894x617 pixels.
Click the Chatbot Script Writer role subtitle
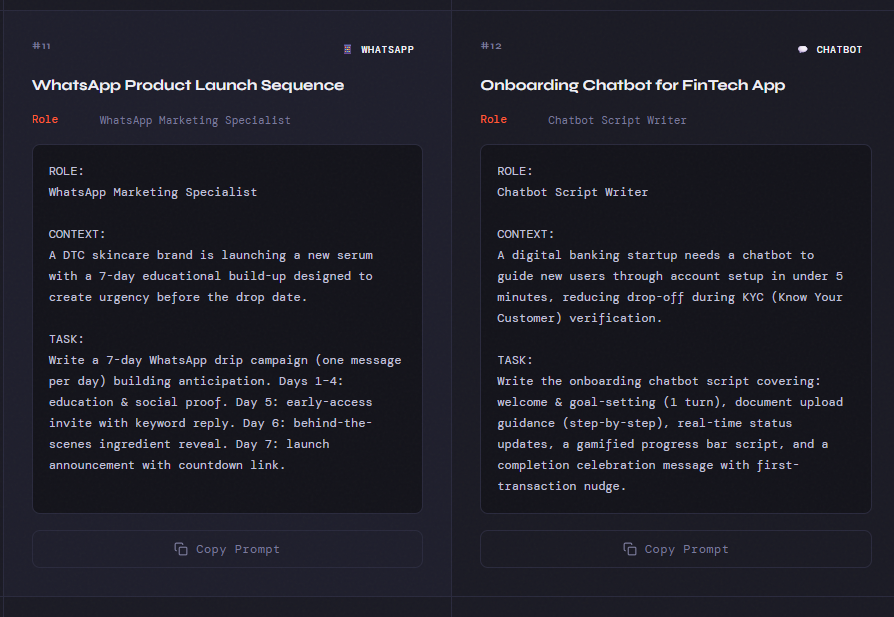[x=617, y=120]
